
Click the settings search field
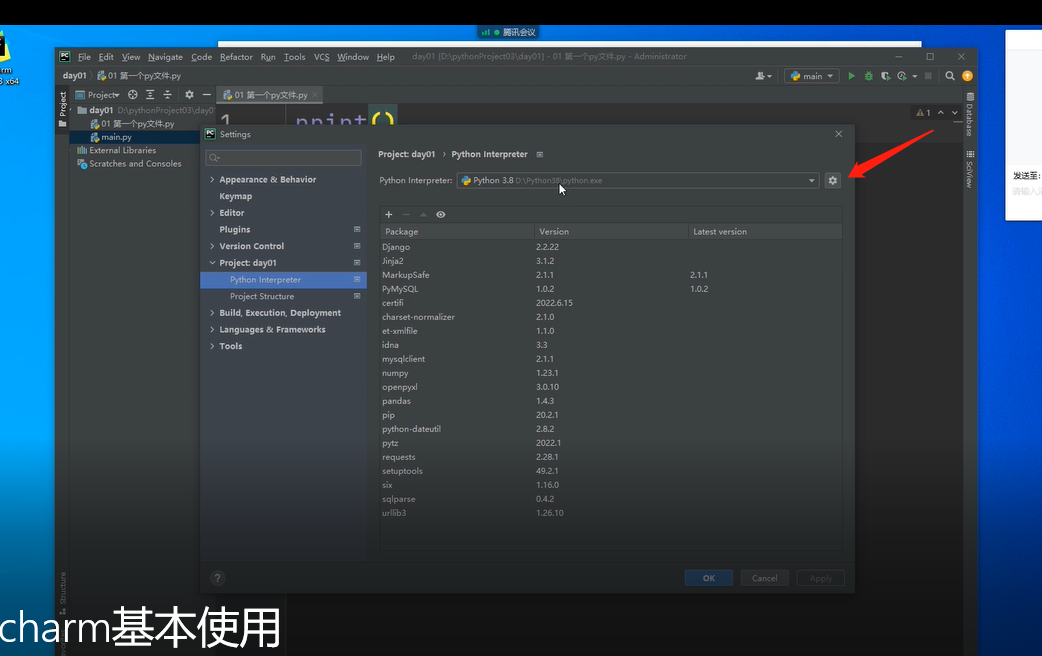[x=284, y=158]
